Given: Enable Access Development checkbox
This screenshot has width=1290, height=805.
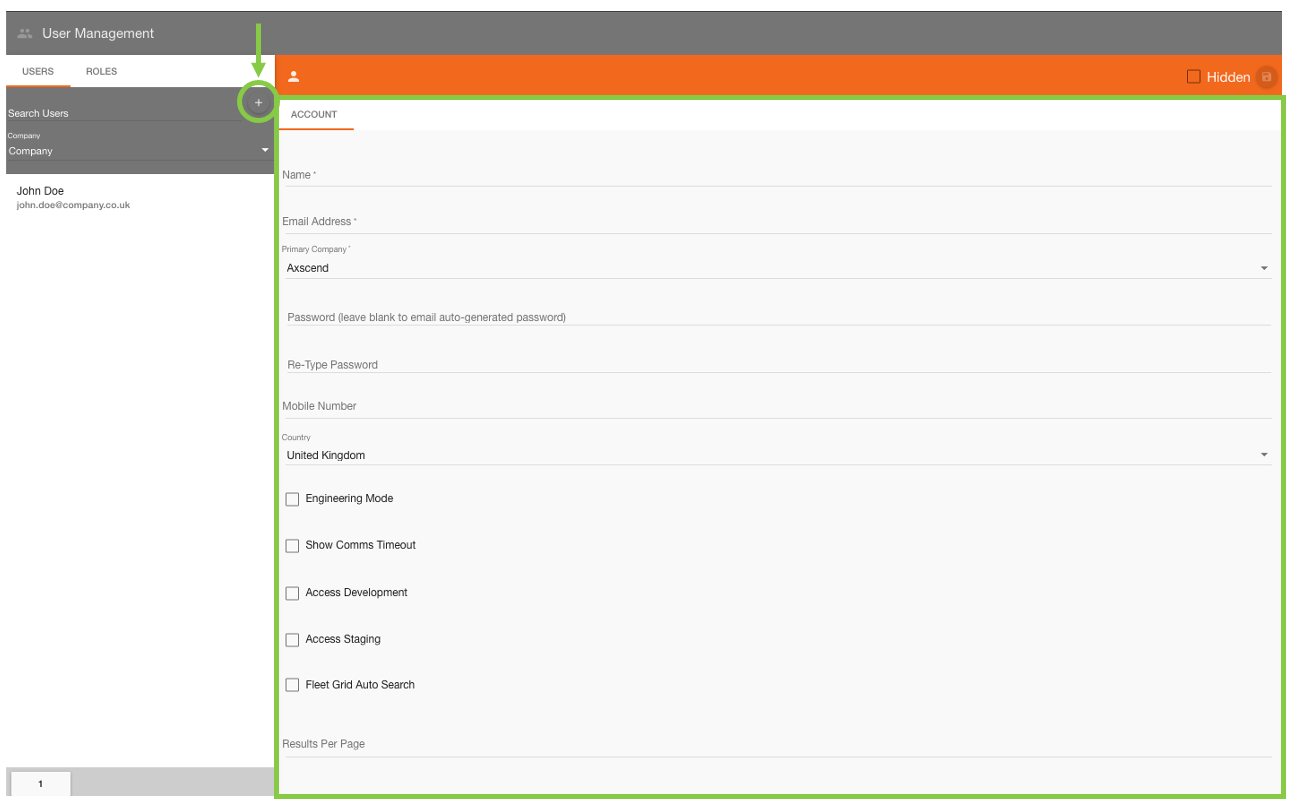Looking at the screenshot, I should (x=292, y=593).
